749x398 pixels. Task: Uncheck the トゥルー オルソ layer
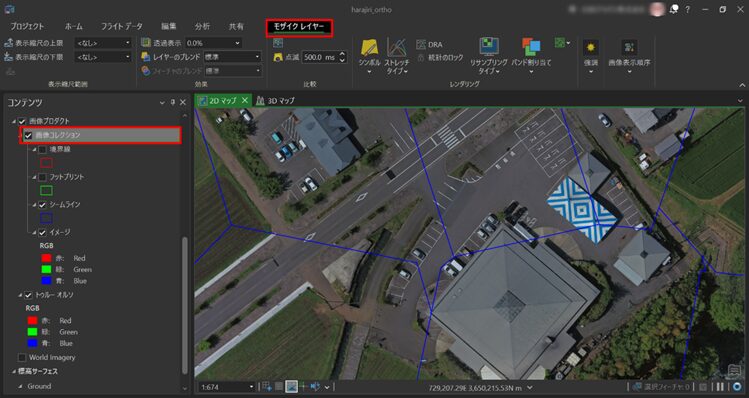coord(28,295)
